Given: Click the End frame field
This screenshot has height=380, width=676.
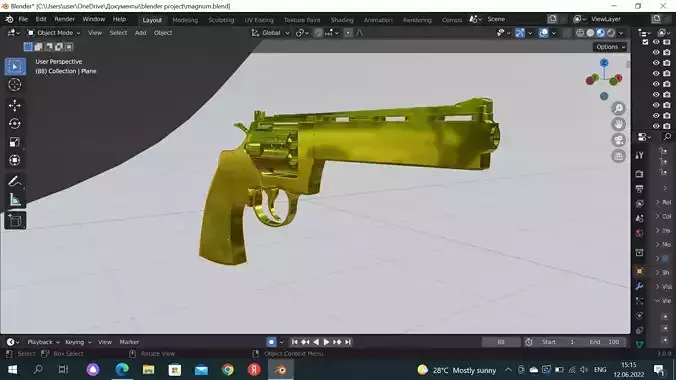Looking at the screenshot, I should click(x=605, y=342).
